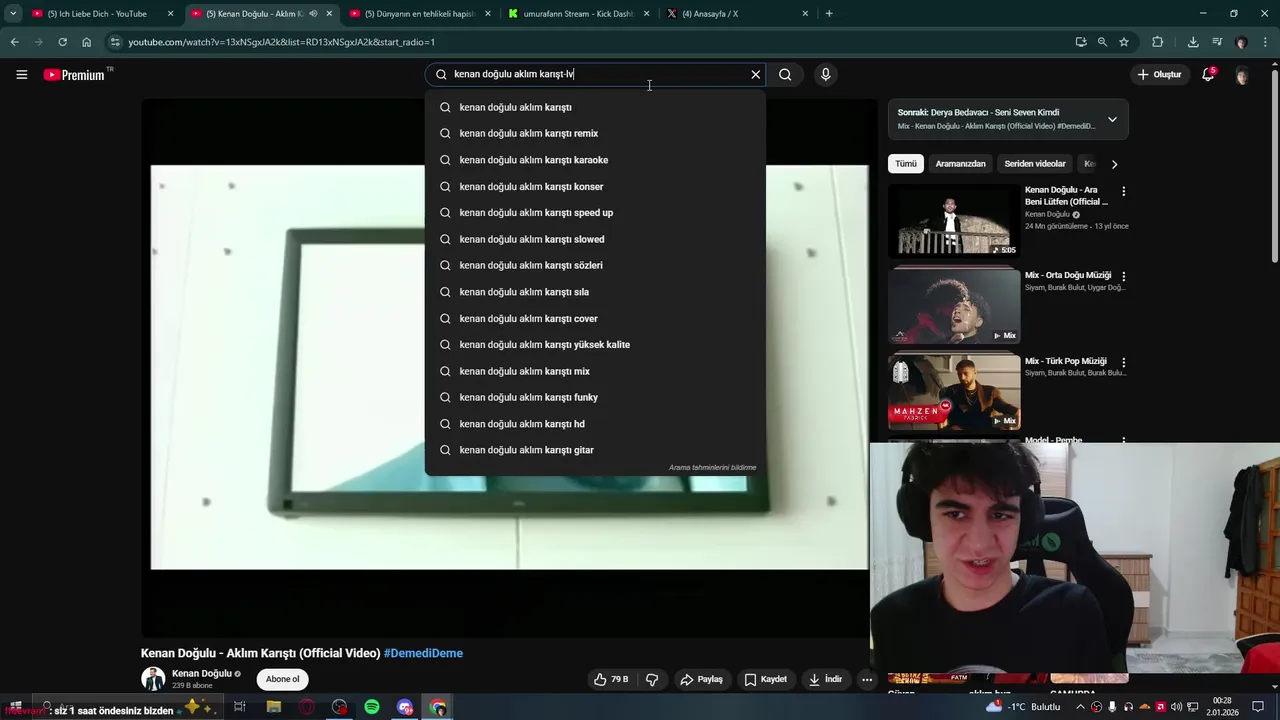Open Chrome home page button

point(86,42)
